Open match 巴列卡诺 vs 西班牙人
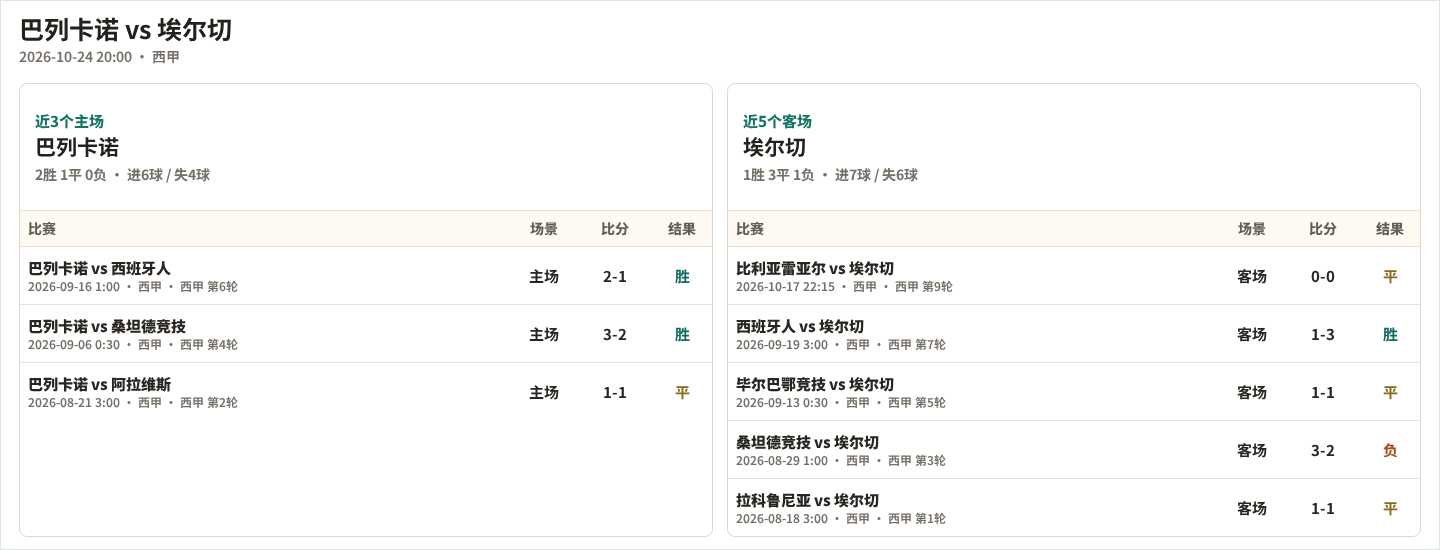This screenshot has height=550, width=1440. [99, 268]
